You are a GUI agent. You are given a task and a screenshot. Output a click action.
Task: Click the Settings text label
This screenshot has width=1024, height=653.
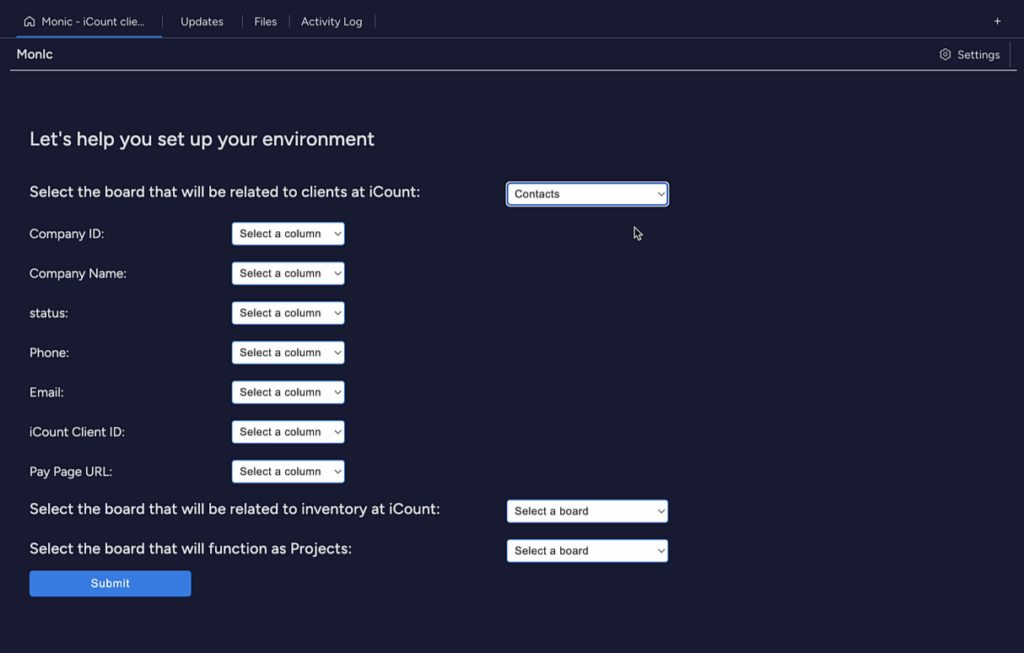tap(978, 55)
